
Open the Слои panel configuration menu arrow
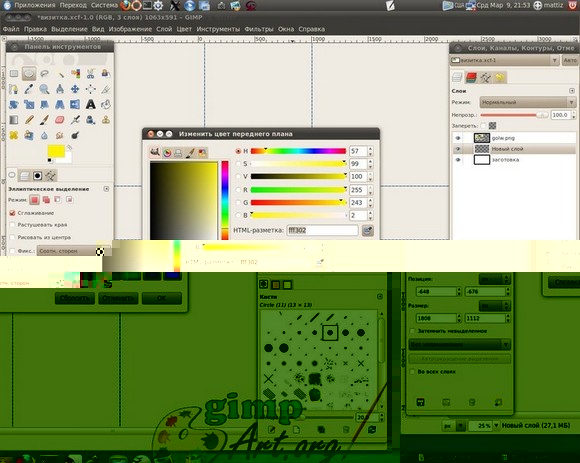click(x=572, y=91)
